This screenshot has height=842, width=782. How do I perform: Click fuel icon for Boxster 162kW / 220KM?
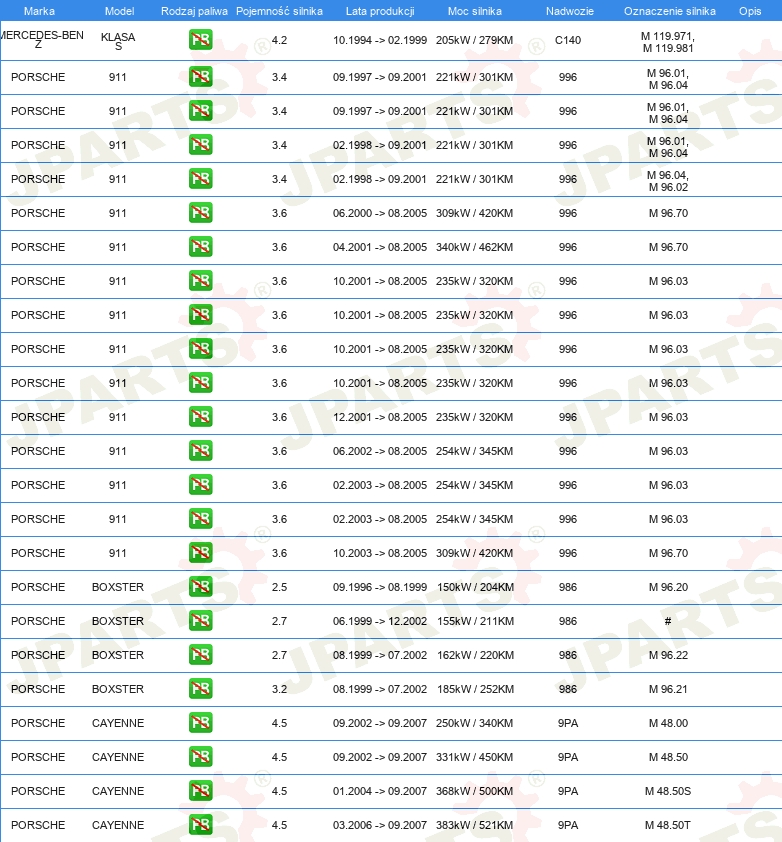200,655
